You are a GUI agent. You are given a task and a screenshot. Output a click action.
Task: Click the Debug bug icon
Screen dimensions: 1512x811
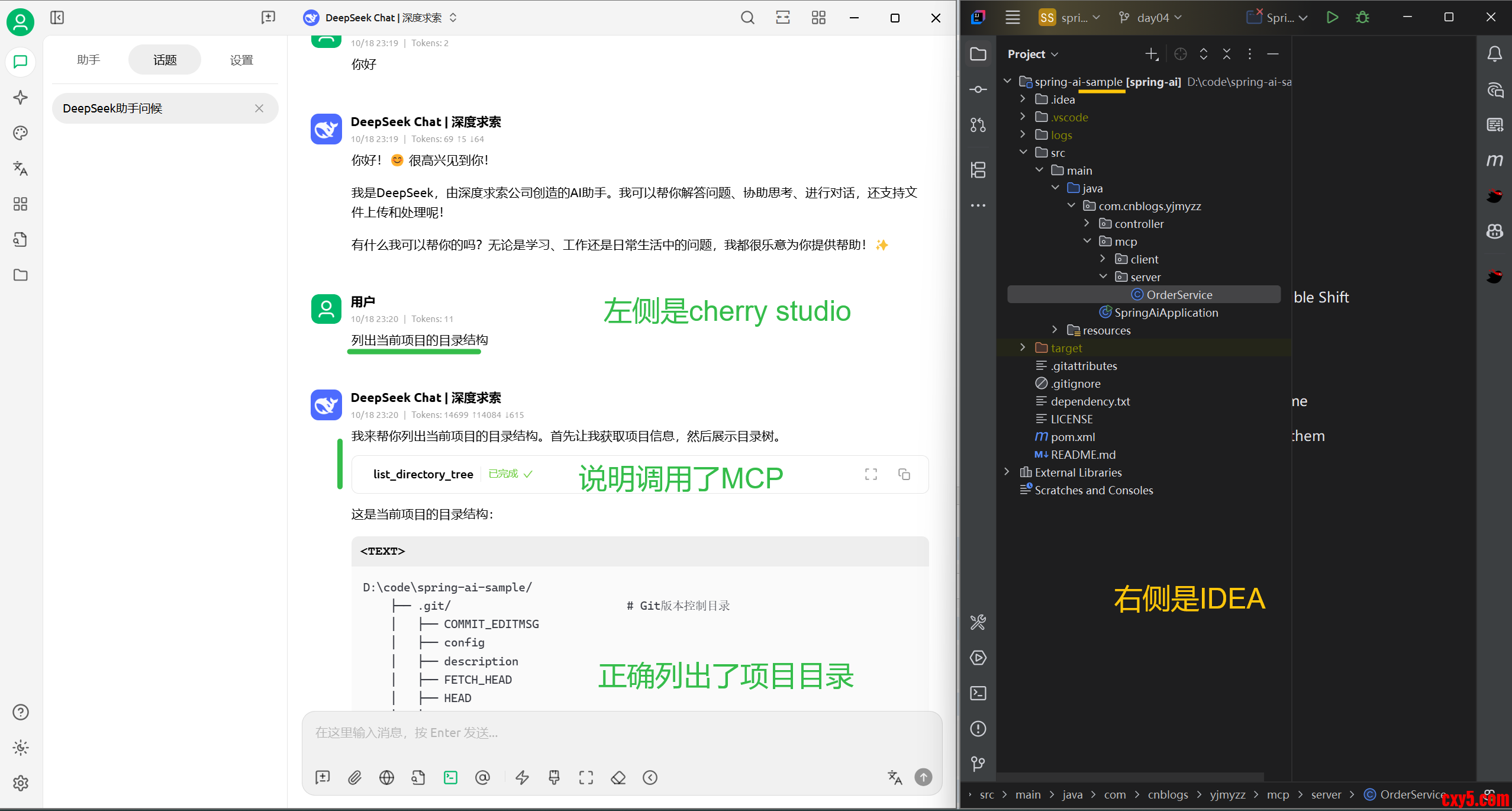tap(1362, 18)
